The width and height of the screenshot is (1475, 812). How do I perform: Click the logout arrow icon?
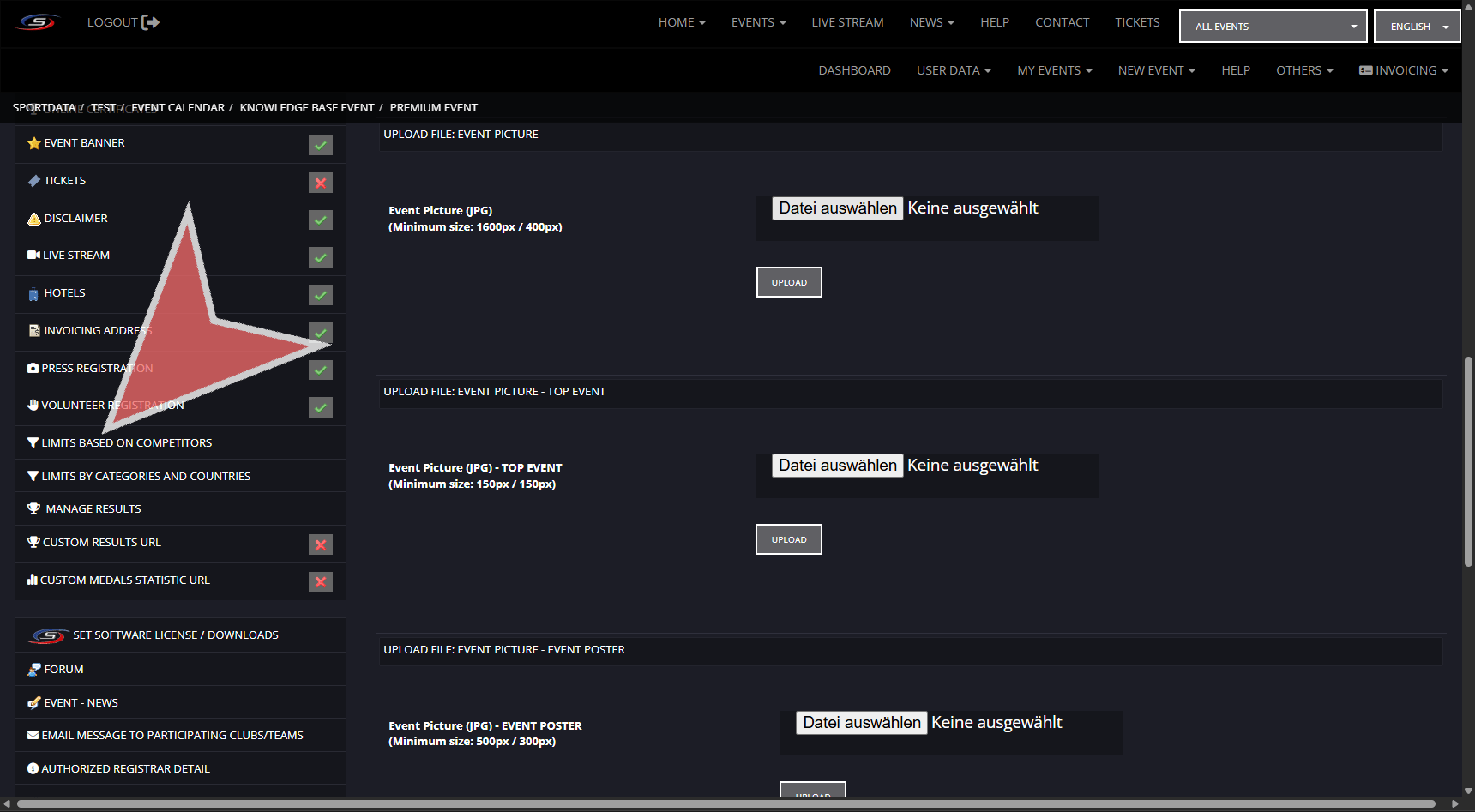pyautogui.click(x=150, y=22)
